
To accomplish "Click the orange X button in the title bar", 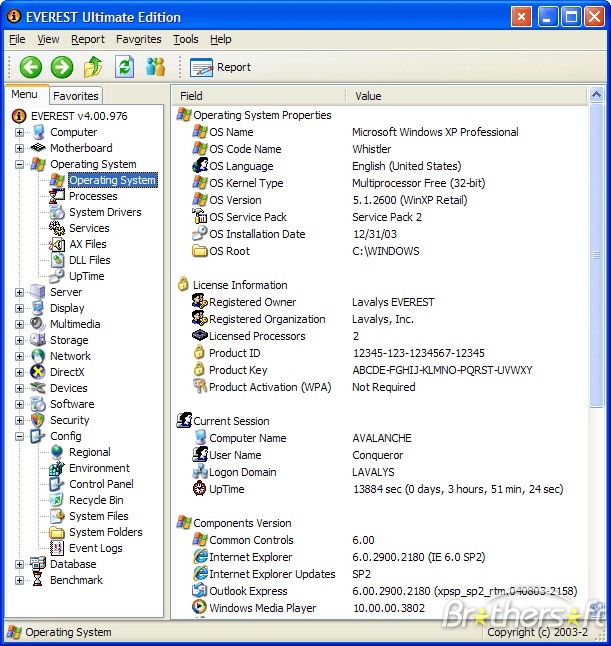I will tap(521, 17).
